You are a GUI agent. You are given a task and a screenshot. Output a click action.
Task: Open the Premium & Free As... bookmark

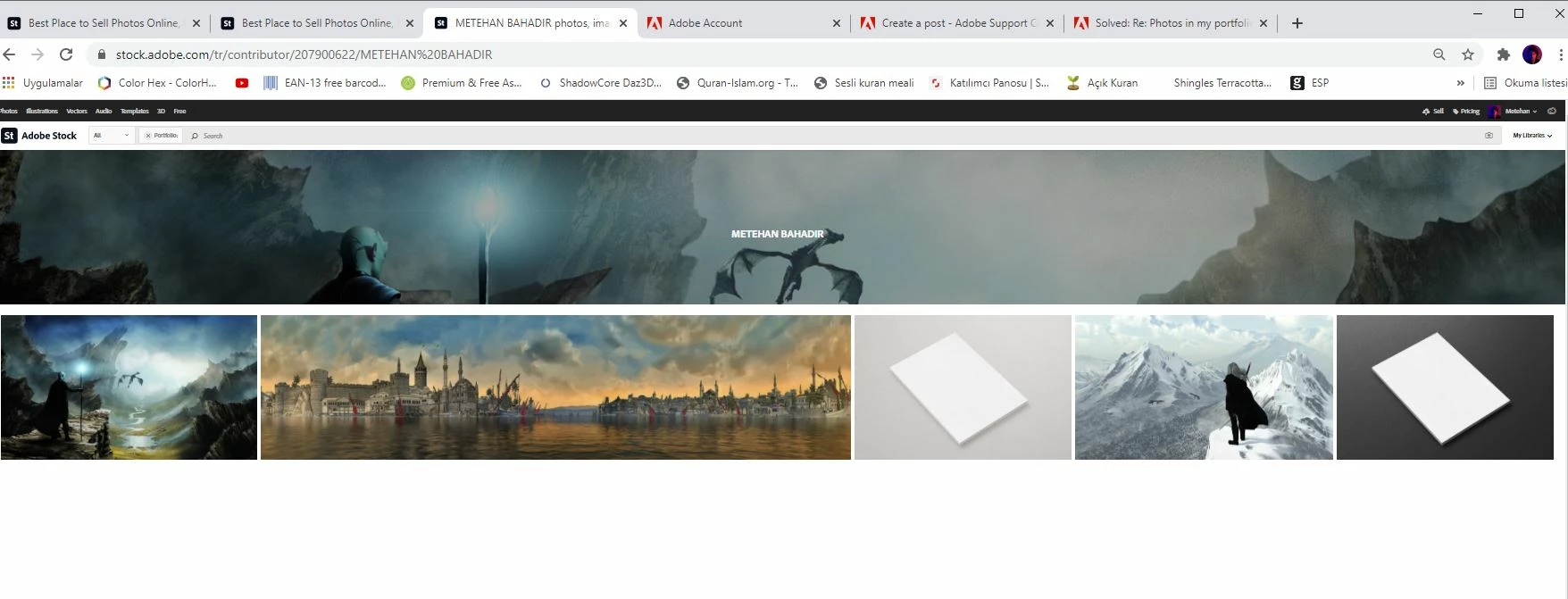click(x=462, y=83)
